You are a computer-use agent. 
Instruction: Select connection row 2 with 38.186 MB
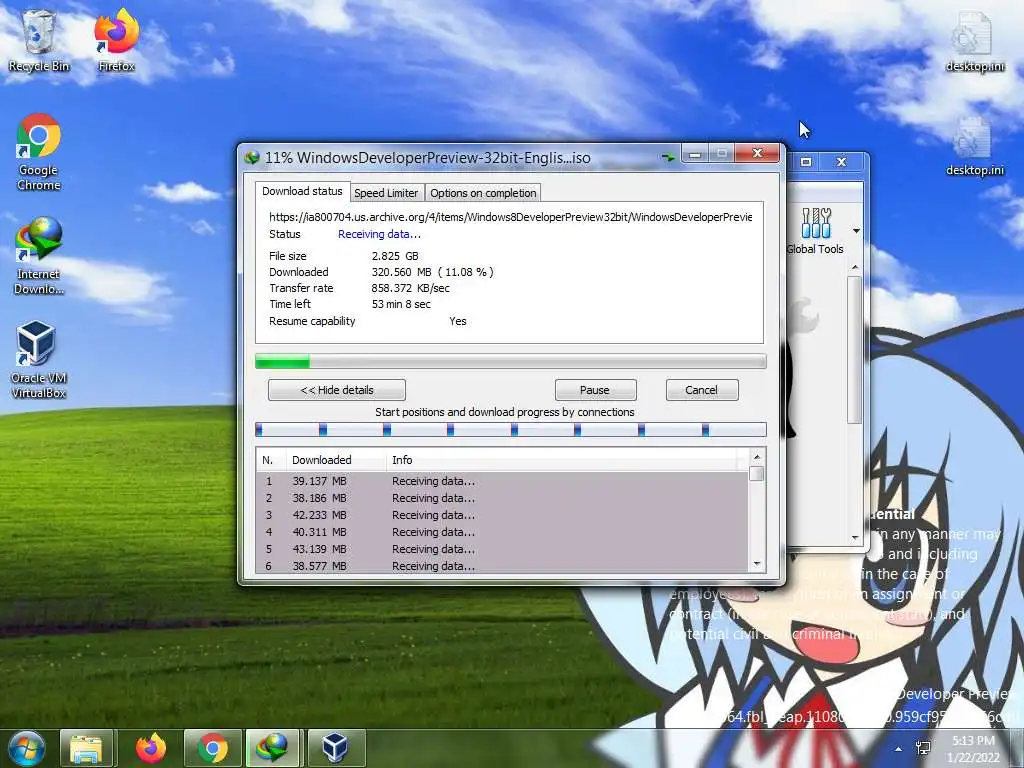tap(502, 498)
